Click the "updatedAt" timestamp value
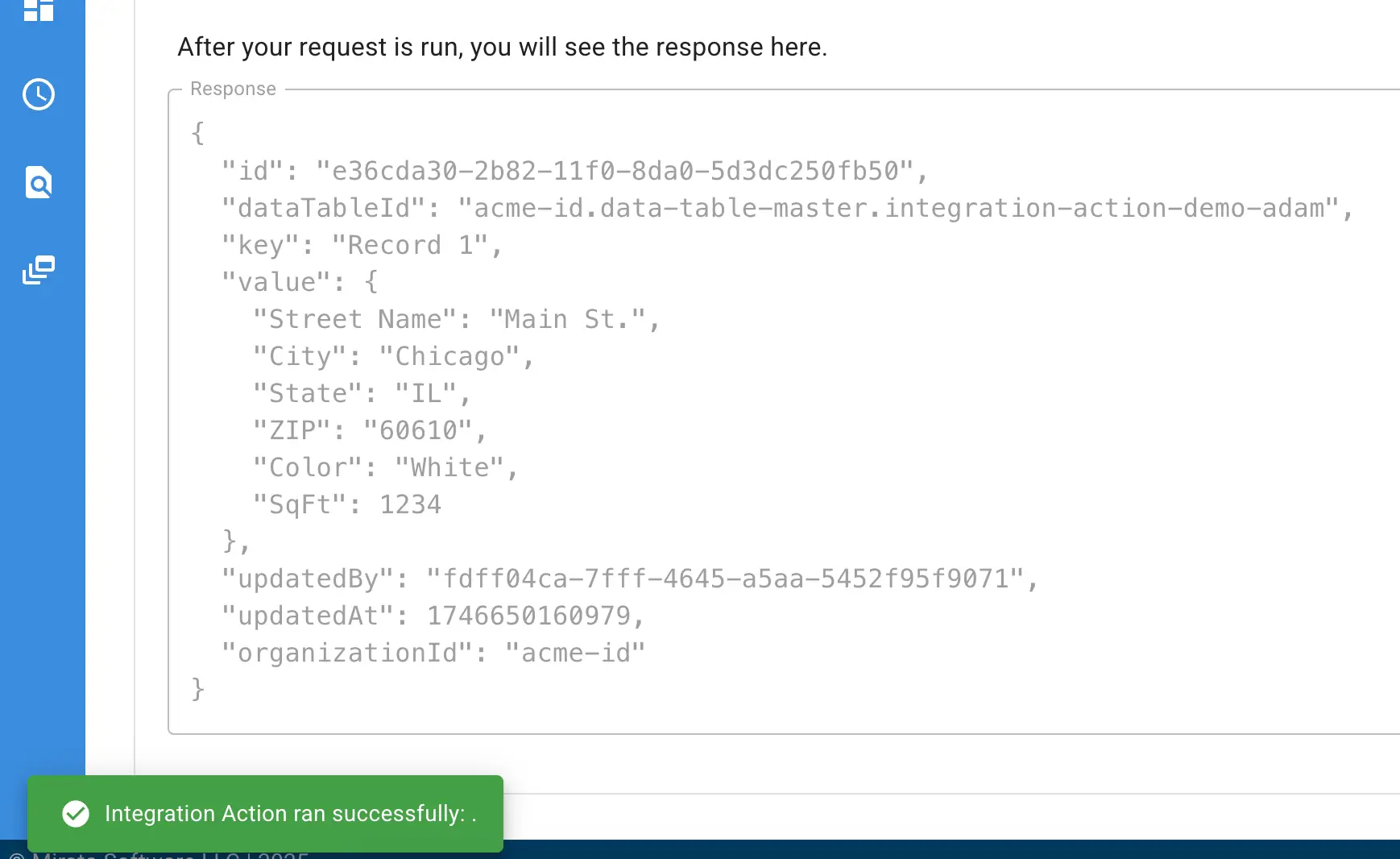 point(528,616)
